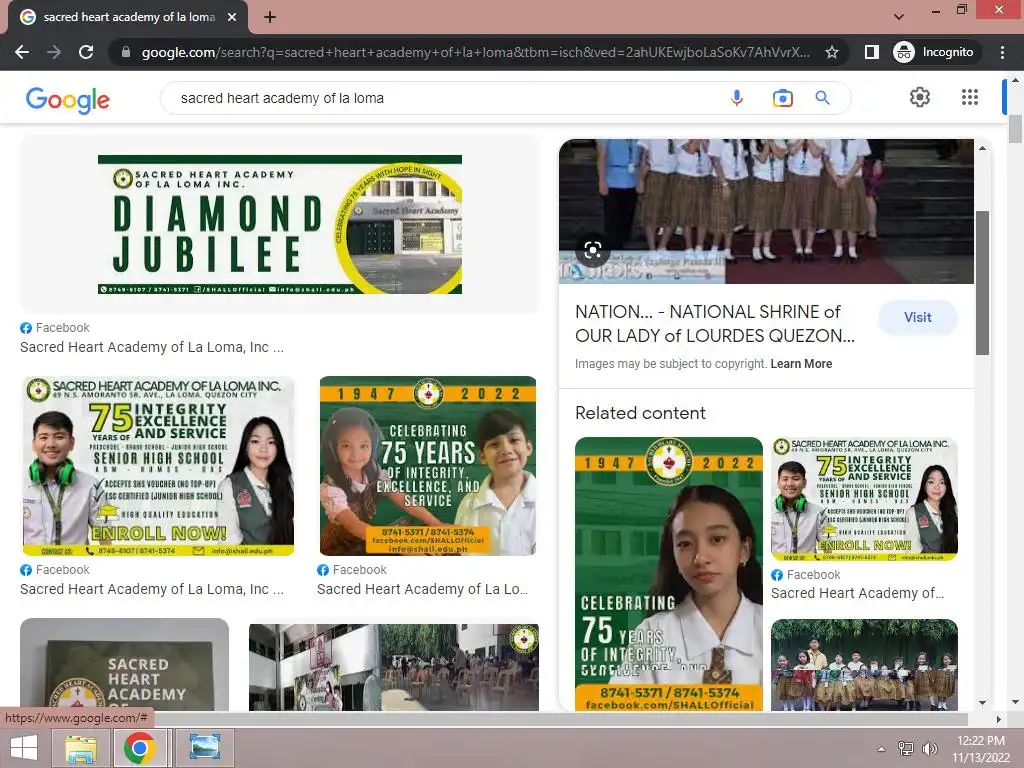Click the Facebook source under the 75 years image
The width and height of the screenshot is (1024, 768).
(x=351, y=570)
